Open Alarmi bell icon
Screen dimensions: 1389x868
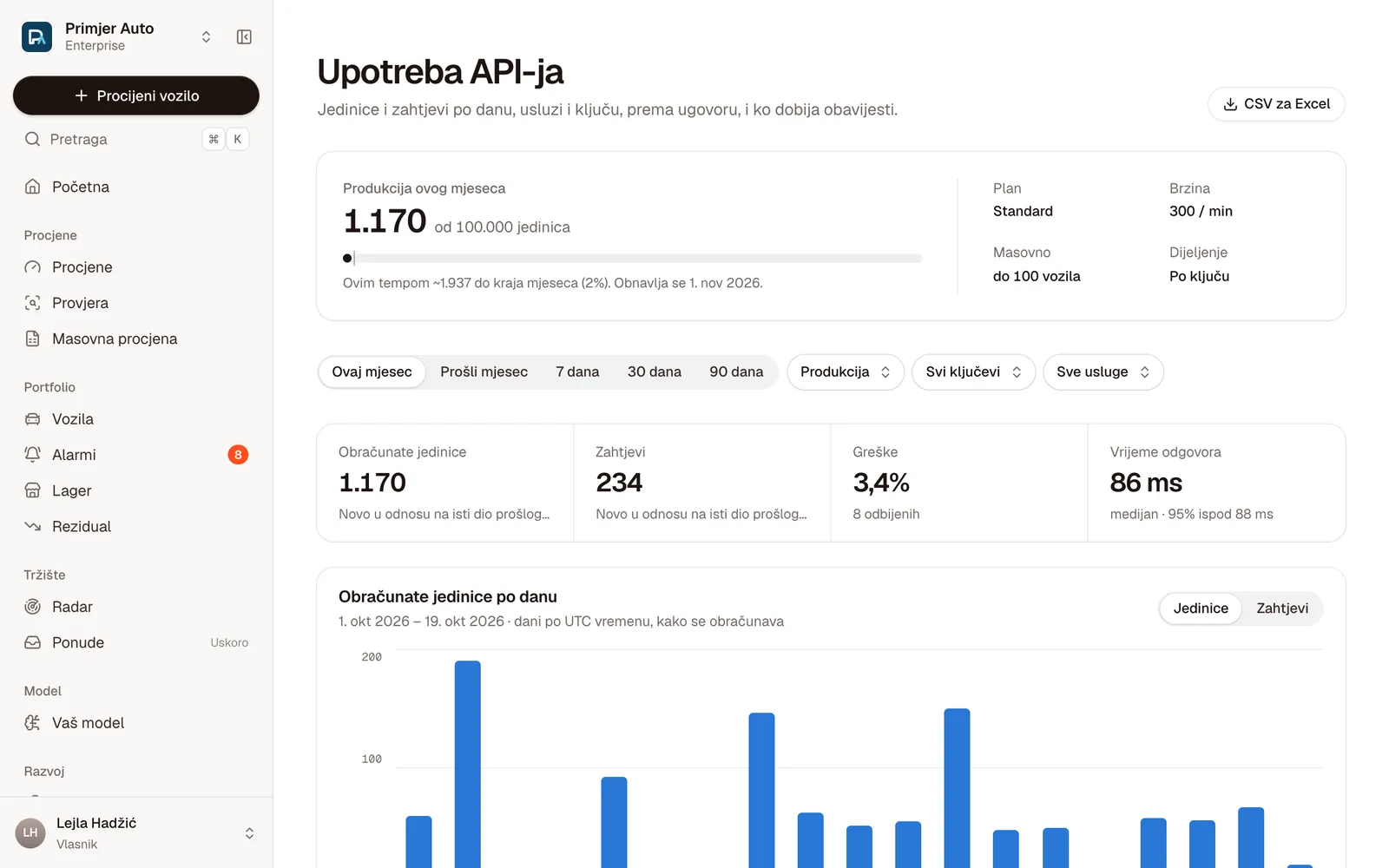click(x=33, y=455)
